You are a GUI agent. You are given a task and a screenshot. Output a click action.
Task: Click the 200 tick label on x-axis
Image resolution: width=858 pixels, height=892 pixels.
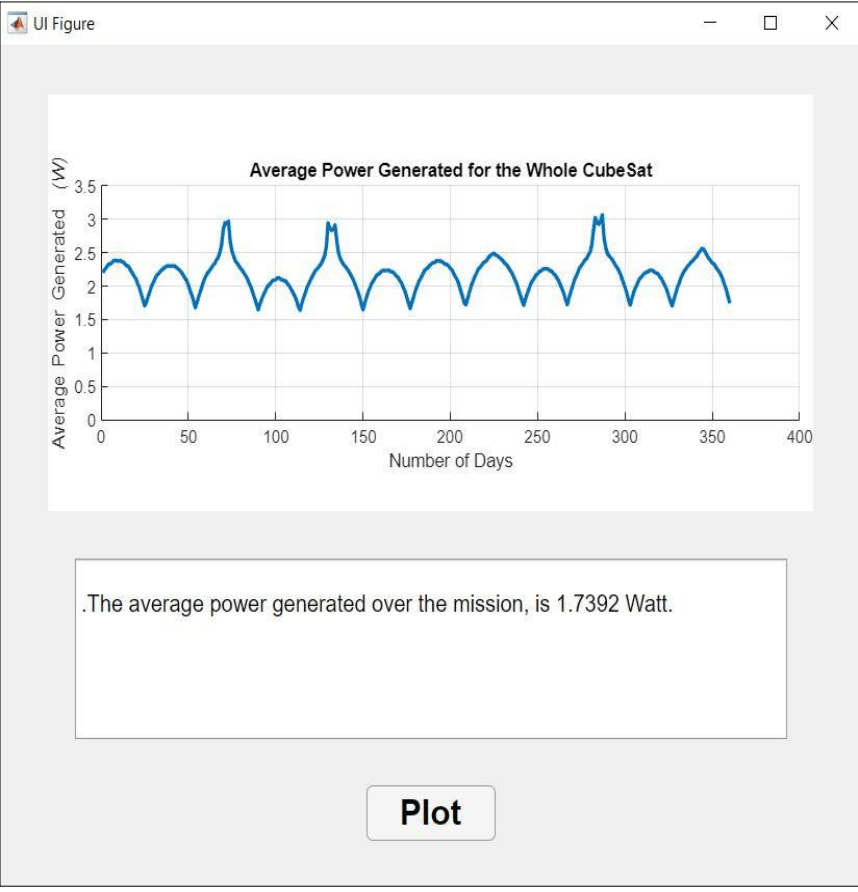tap(451, 437)
